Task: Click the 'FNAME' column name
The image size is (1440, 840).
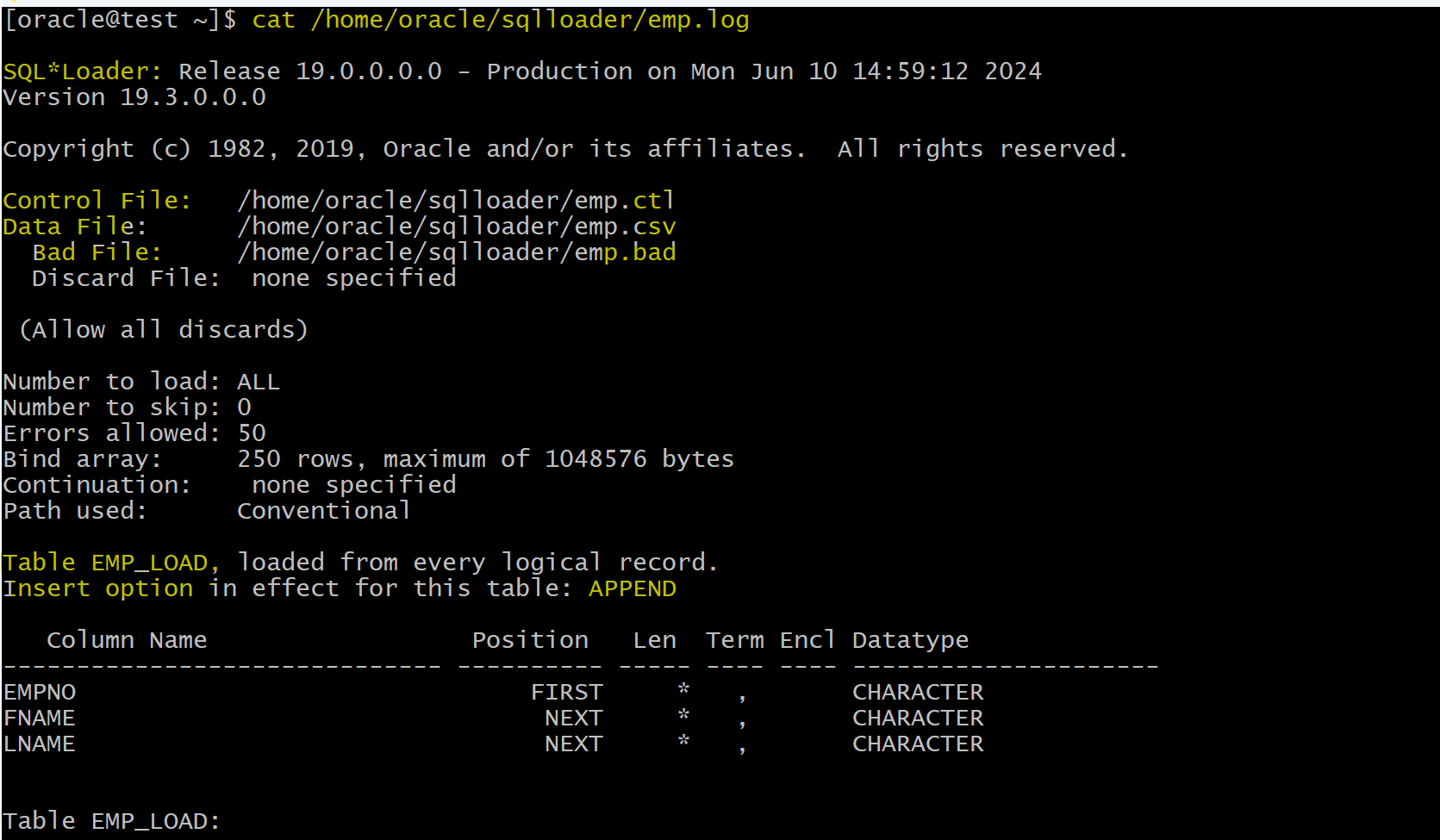Action: (40, 718)
